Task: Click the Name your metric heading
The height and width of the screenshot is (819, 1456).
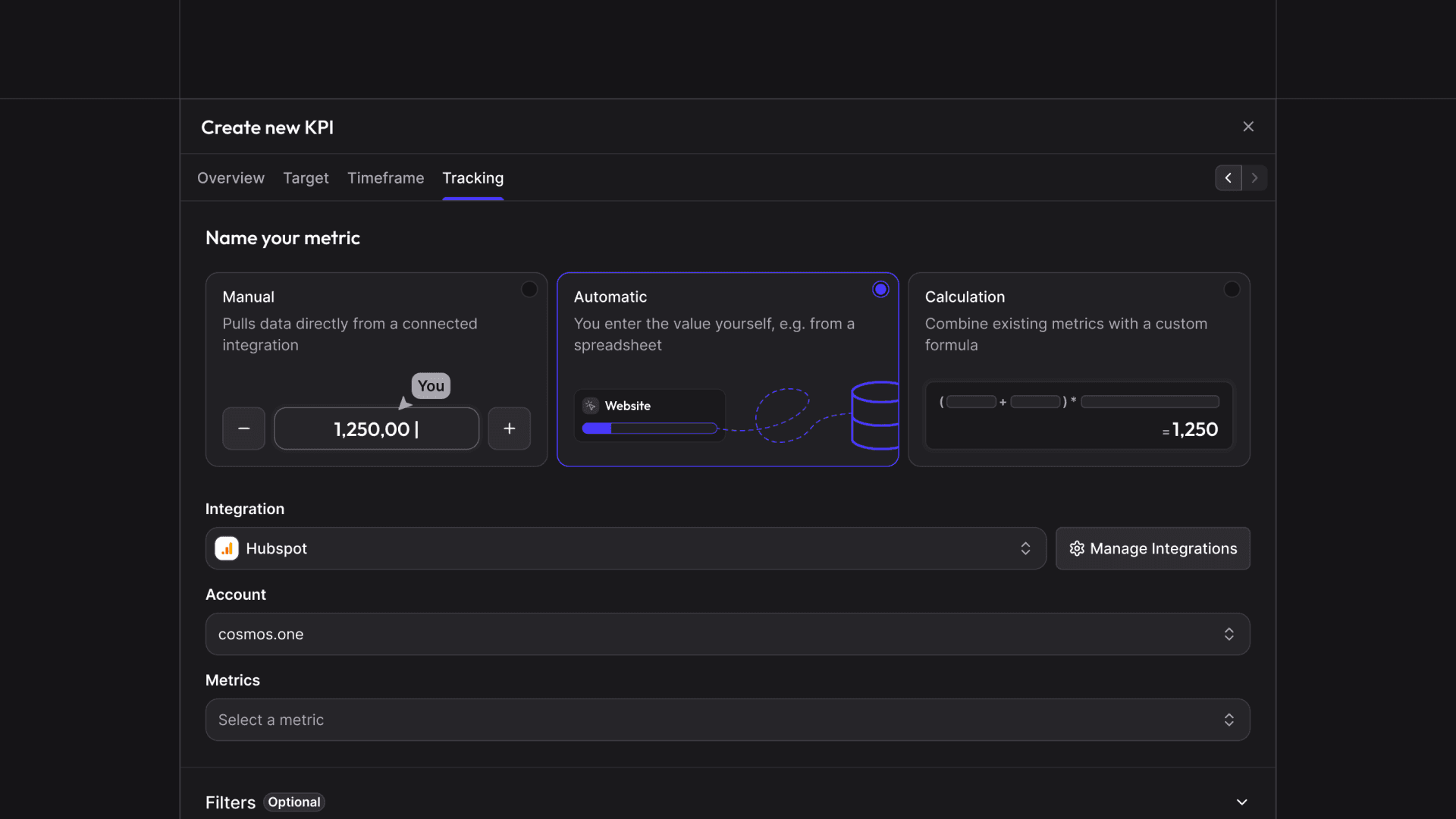Action: tap(283, 238)
